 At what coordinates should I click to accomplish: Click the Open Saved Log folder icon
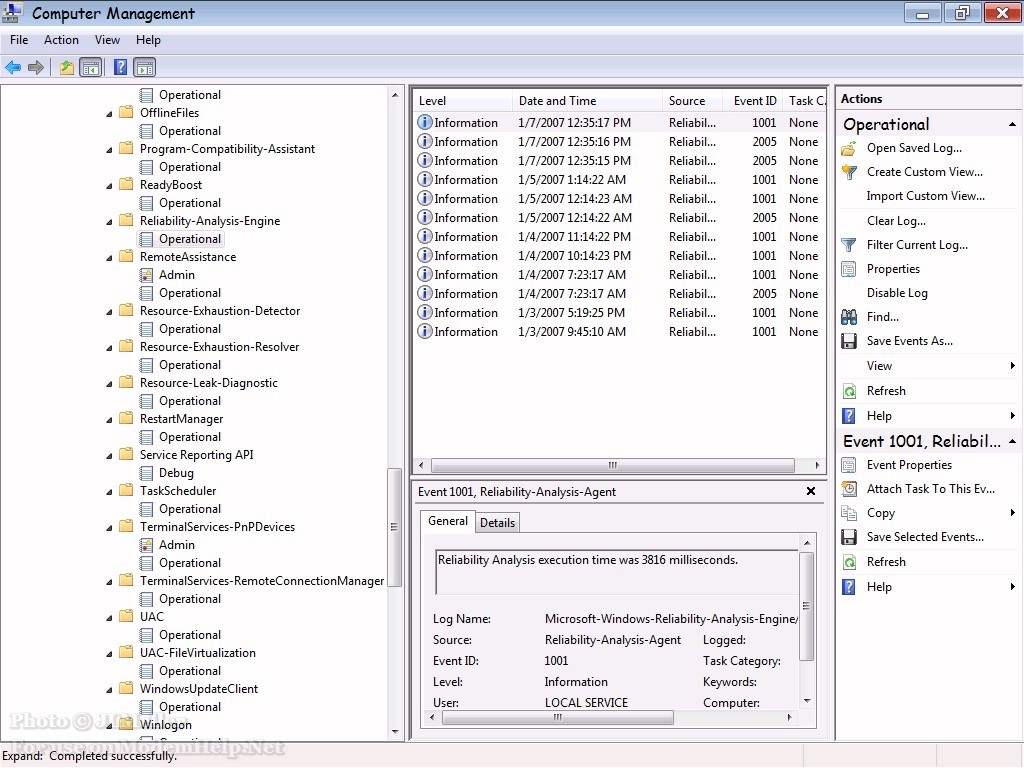pyautogui.click(x=849, y=148)
